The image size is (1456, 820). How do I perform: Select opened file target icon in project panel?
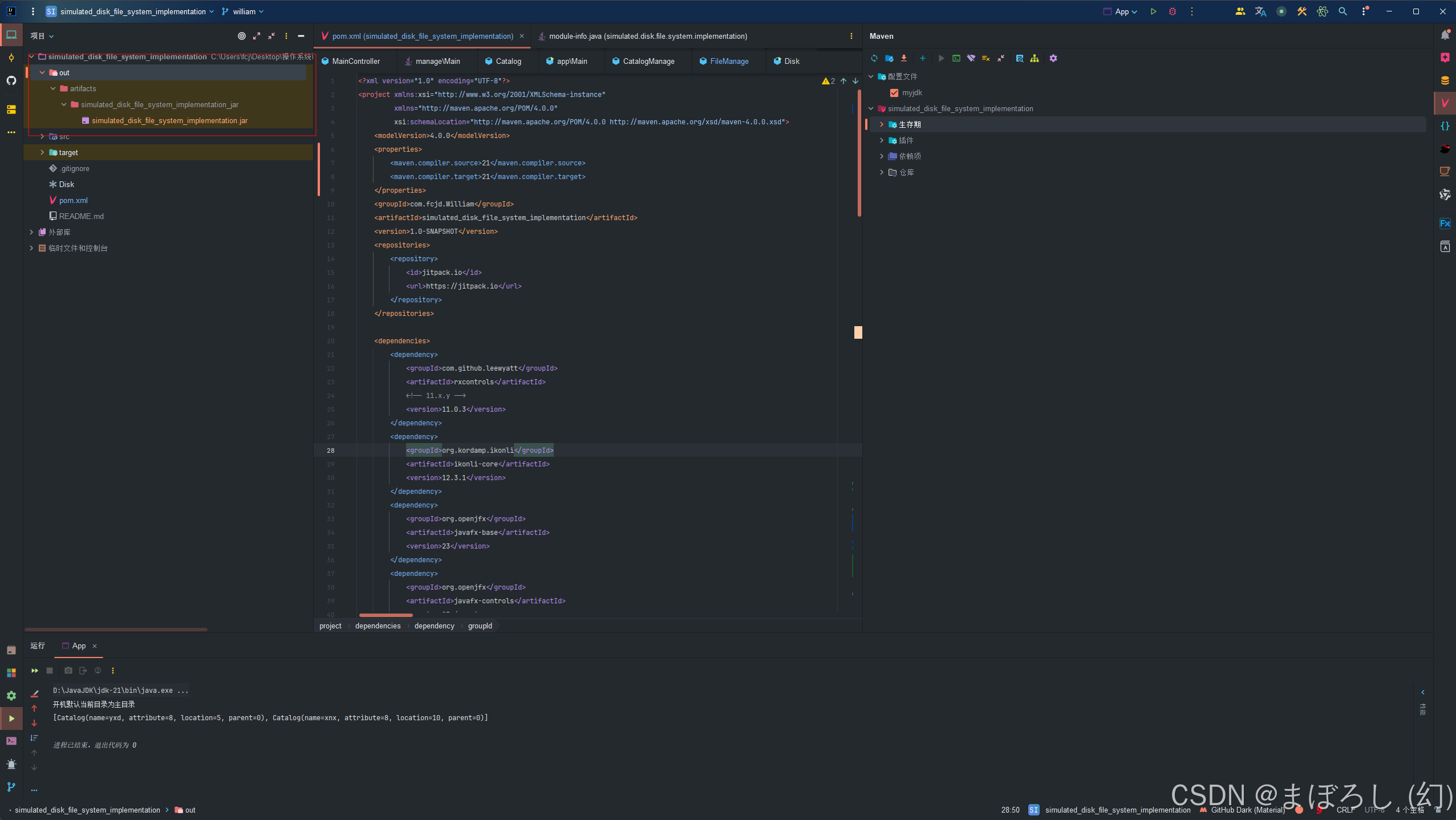(x=242, y=36)
